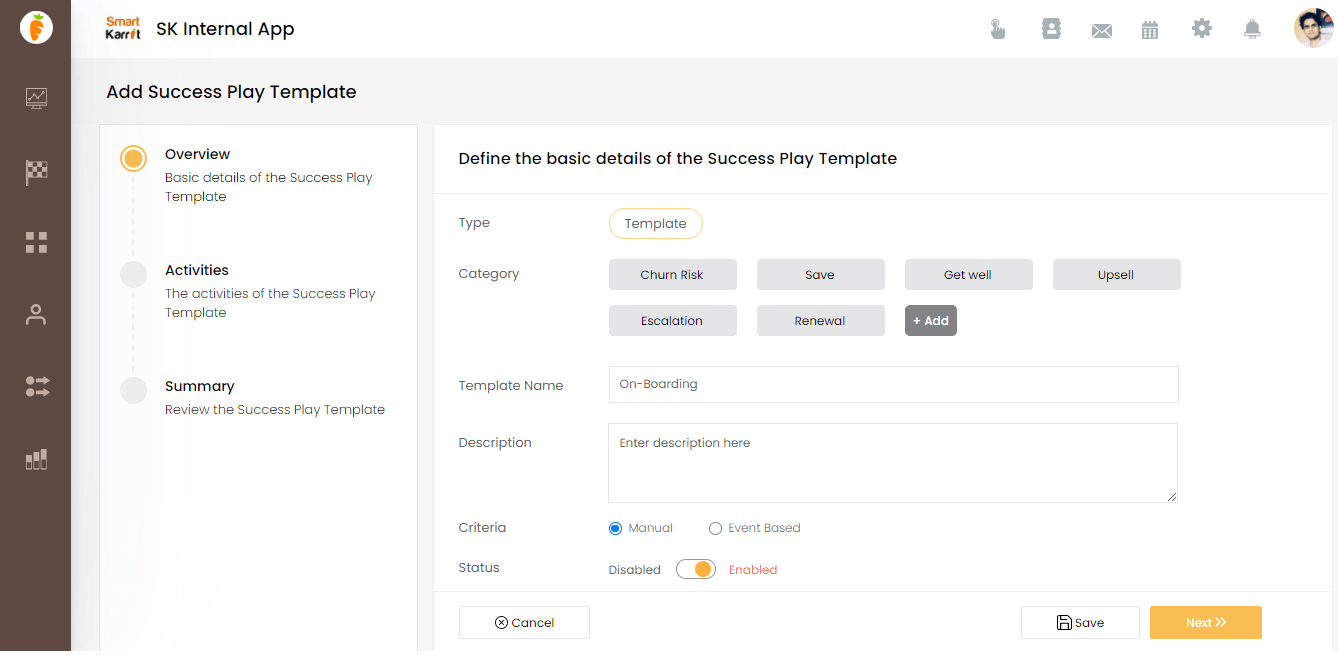
Task: Open the workflow arrows icon in sidebar
Action: pyautogui.click(x=36, y=387)
